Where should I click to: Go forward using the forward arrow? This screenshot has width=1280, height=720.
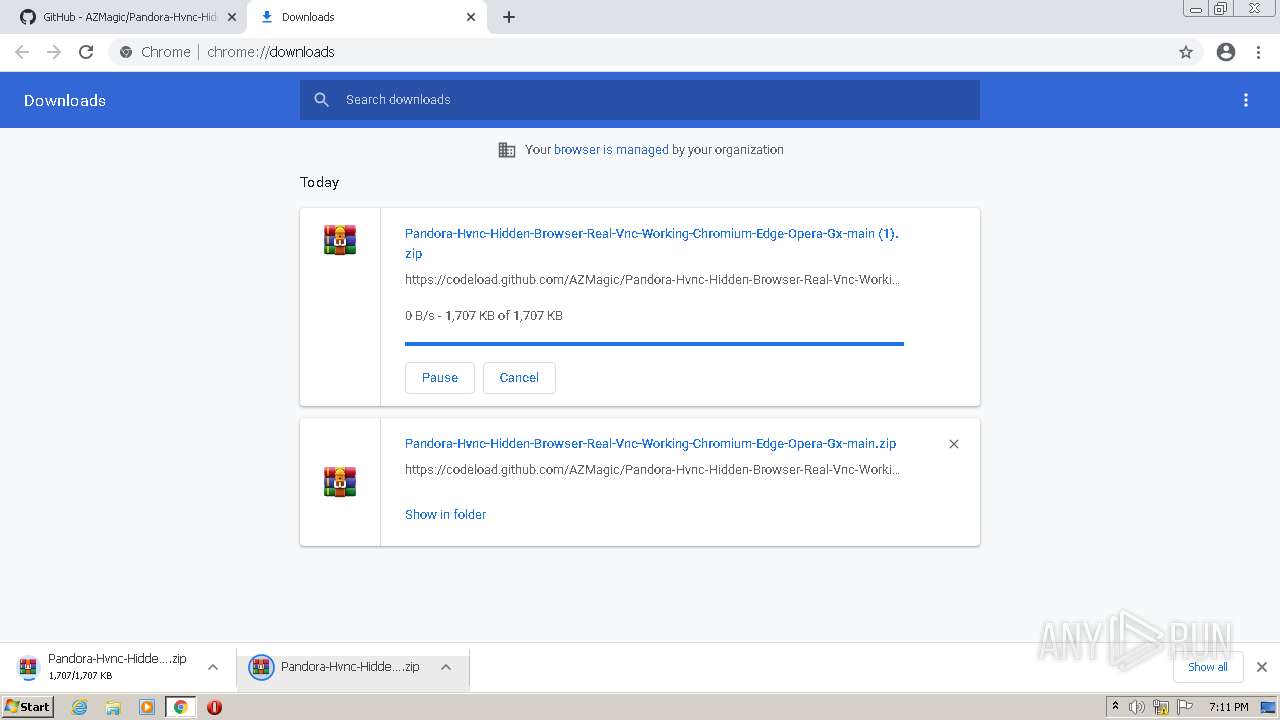[x=54, y=52]
